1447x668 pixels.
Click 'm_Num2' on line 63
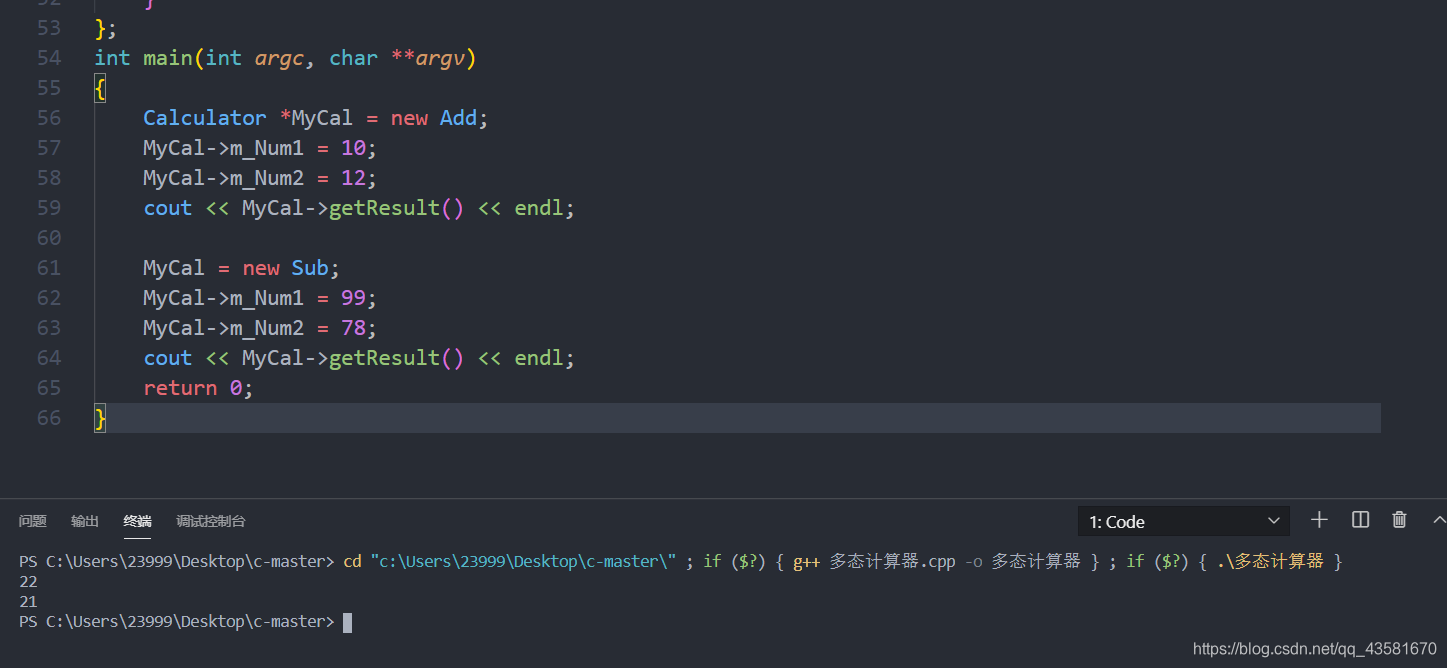tap(266, 328)
